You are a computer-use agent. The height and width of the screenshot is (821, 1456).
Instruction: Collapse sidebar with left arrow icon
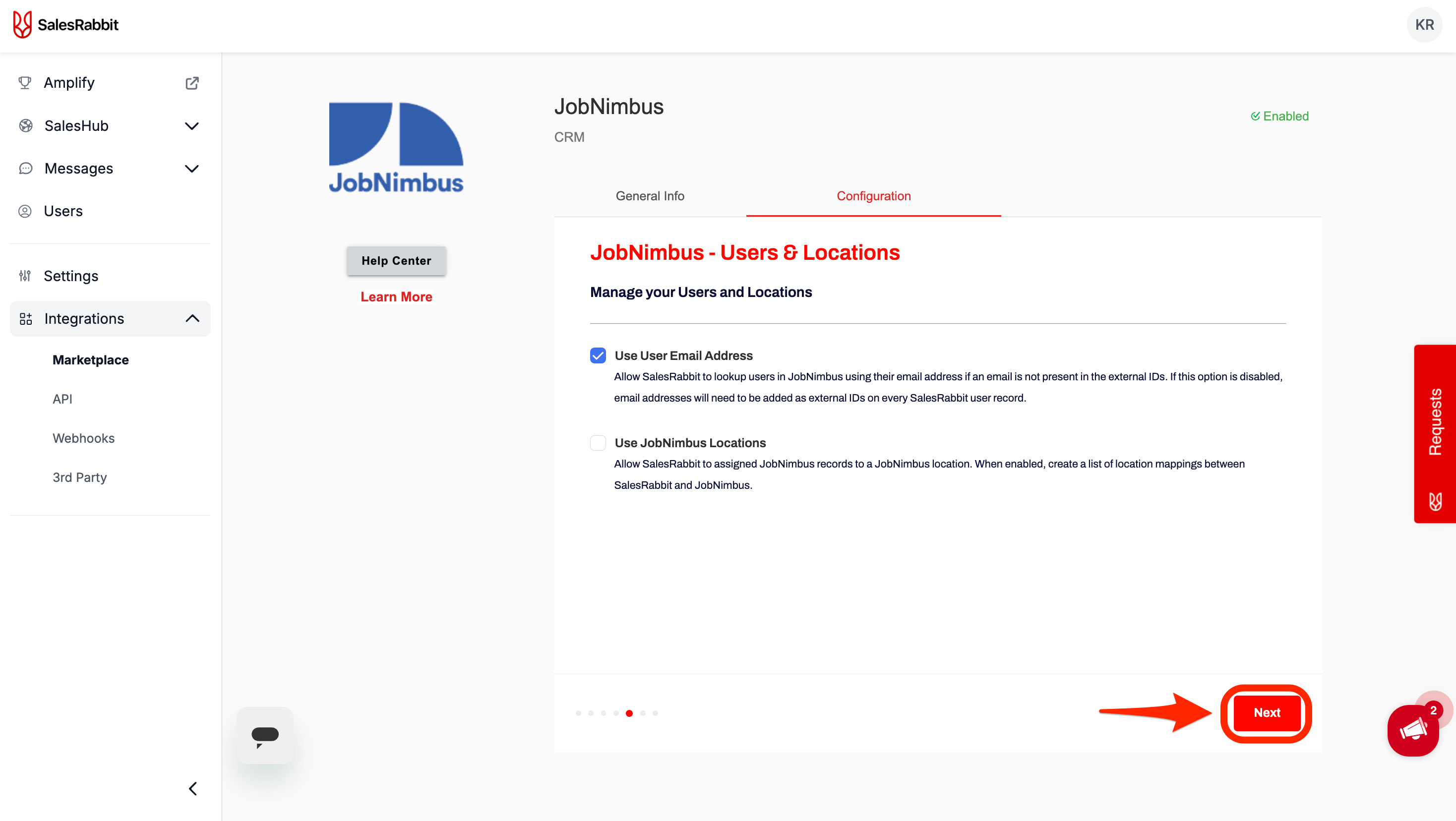pos(193,789)
